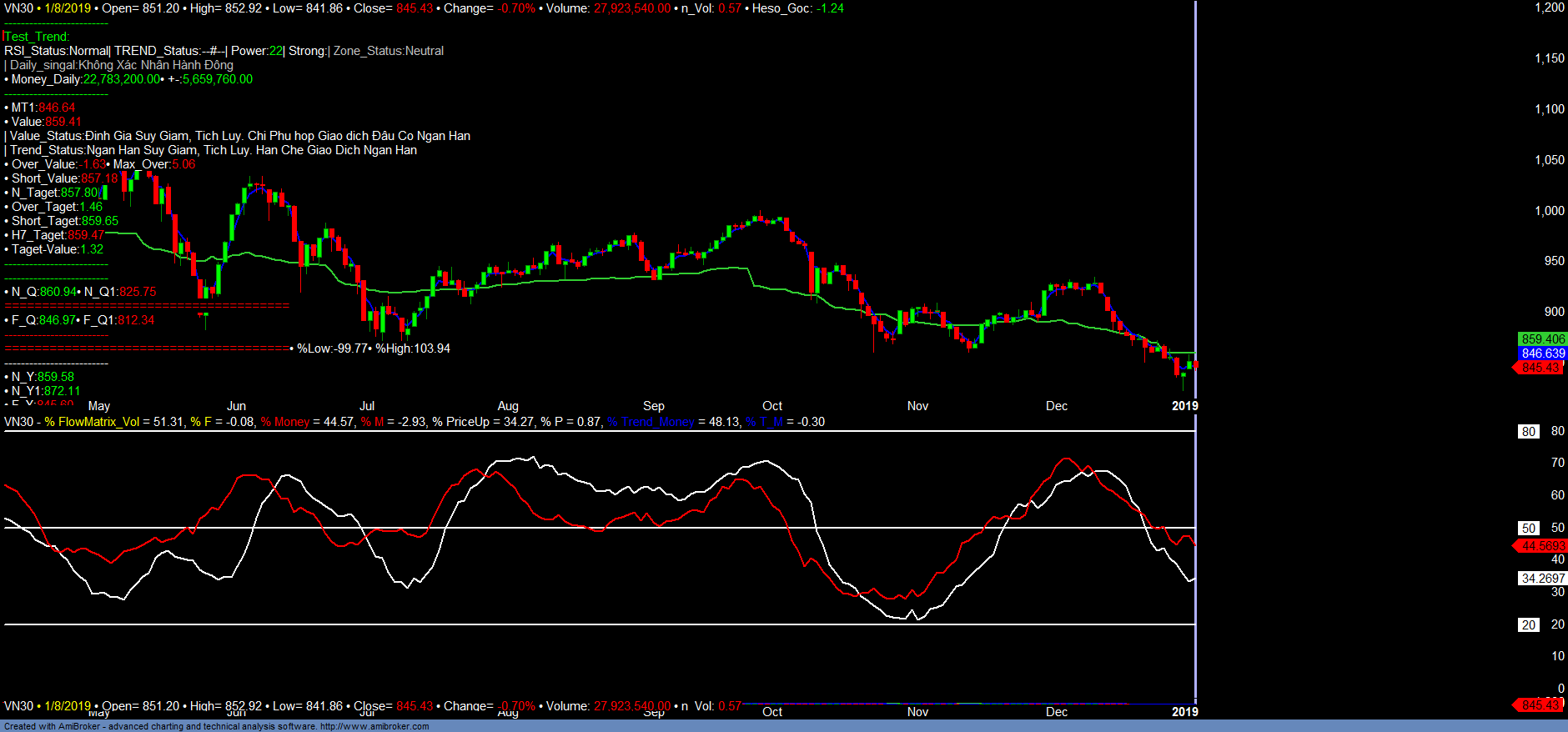Click the Jul label on price chart axis

pos(367,406)
